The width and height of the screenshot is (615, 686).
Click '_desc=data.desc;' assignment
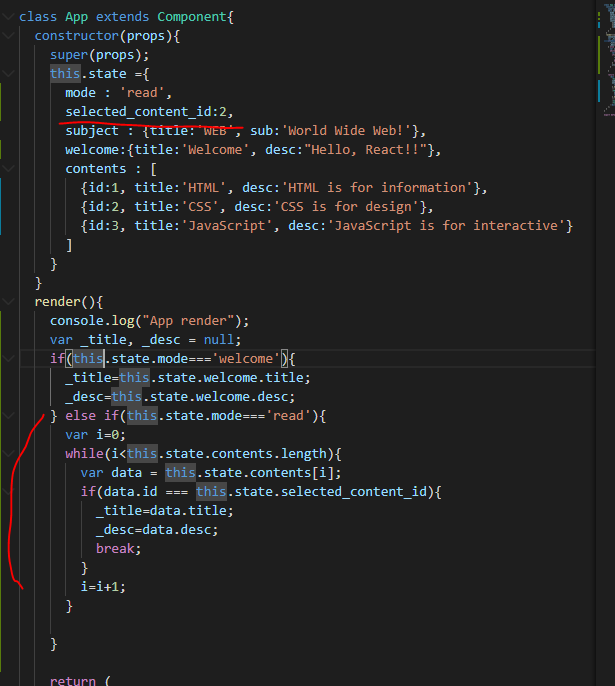[x=157, y=529]
